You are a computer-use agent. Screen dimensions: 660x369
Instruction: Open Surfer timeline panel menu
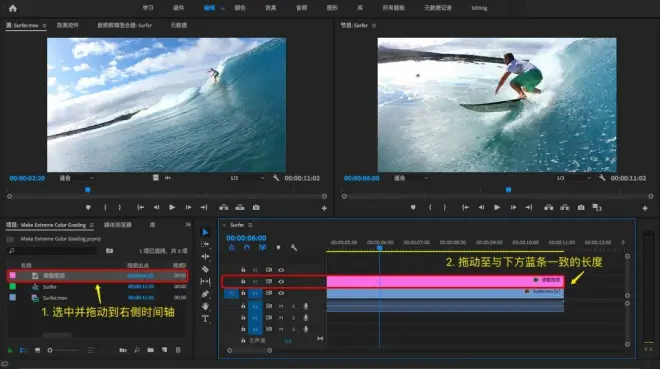tap(250, 225)
